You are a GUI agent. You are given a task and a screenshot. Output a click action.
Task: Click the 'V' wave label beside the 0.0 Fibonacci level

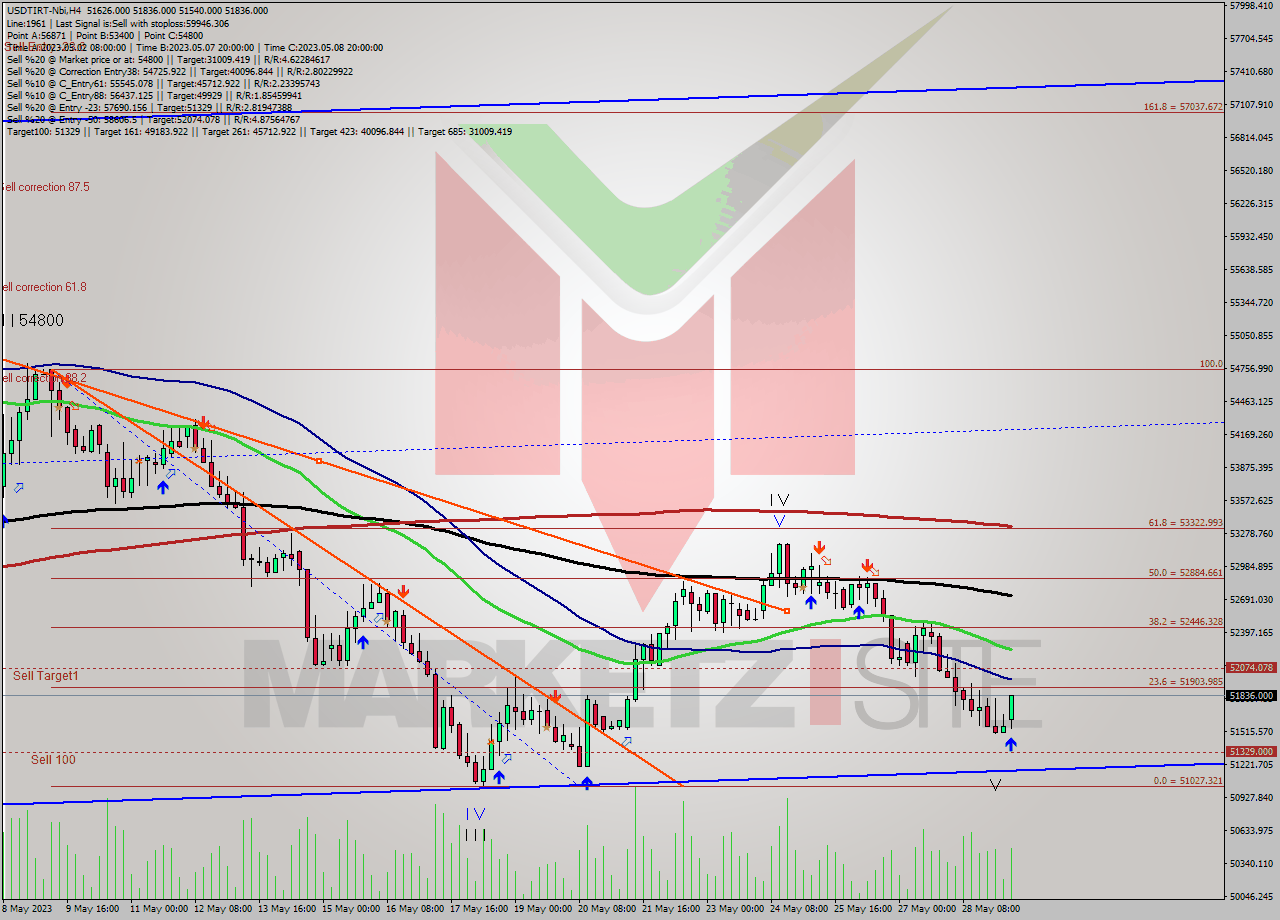pos(995,786)
